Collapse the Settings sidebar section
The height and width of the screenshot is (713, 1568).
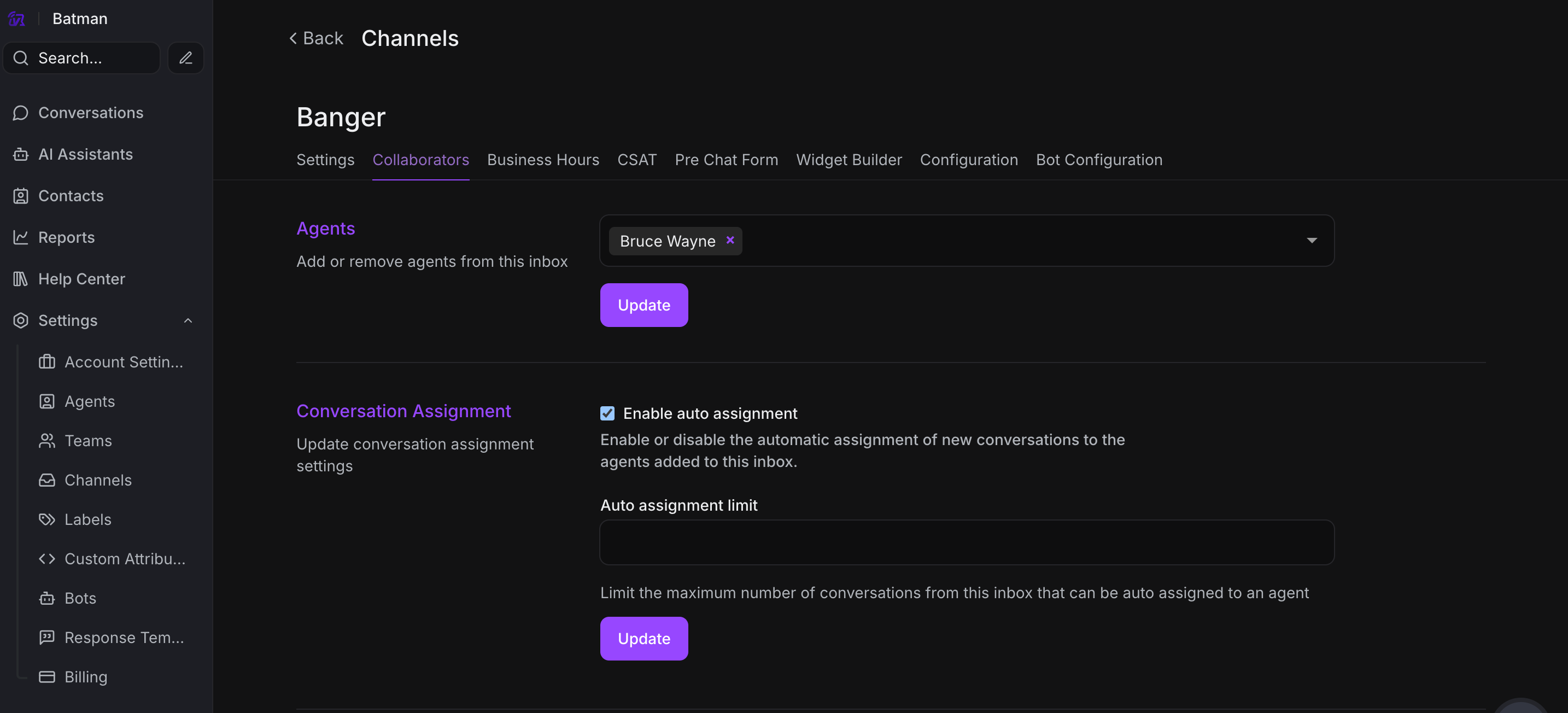click(x=188, y=321)
